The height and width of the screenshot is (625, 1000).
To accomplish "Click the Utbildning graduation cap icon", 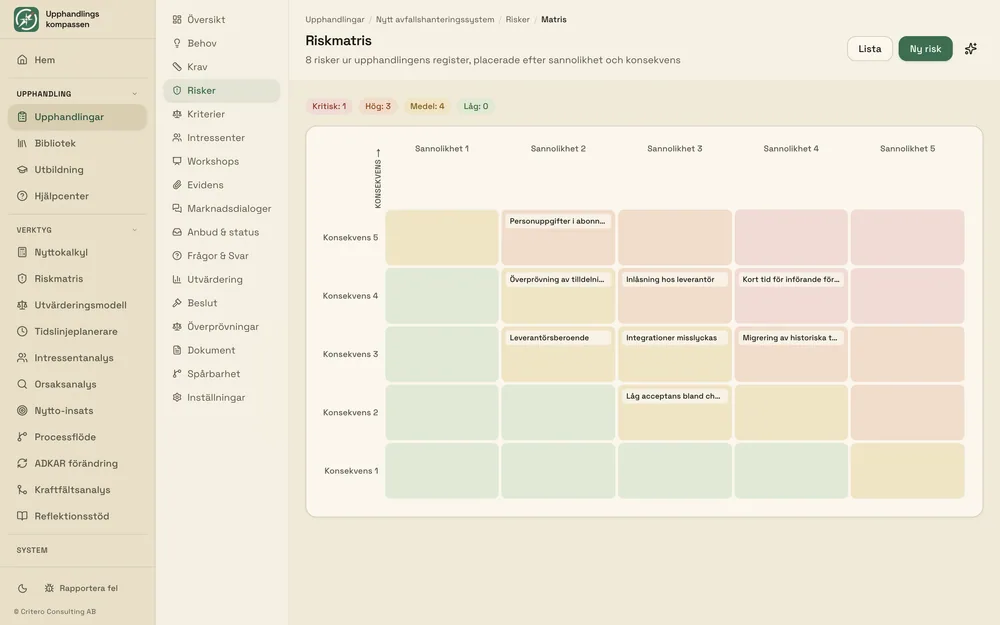I will tap(22, 170).
